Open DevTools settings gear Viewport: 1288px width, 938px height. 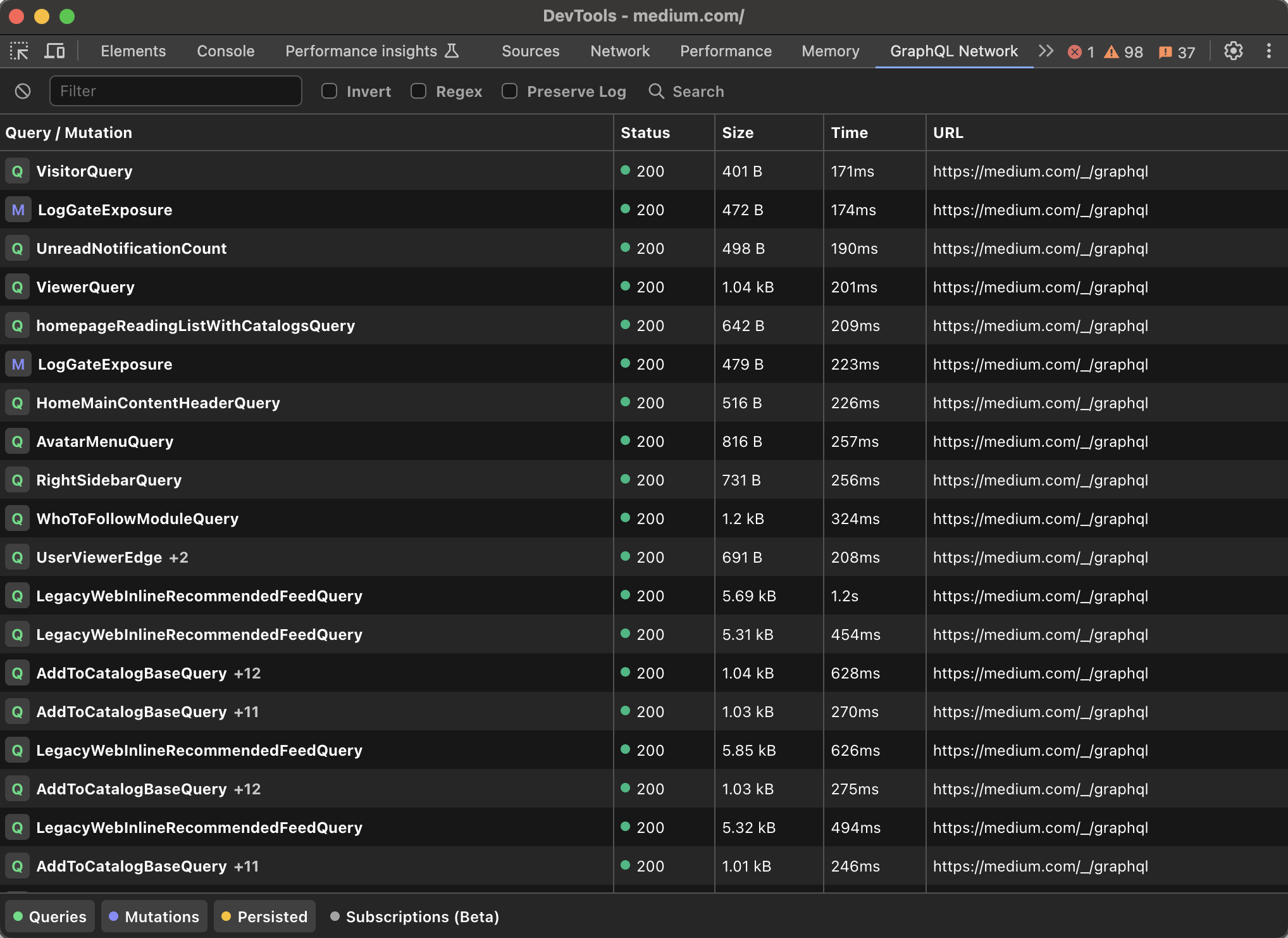[x=1233, y=51]
